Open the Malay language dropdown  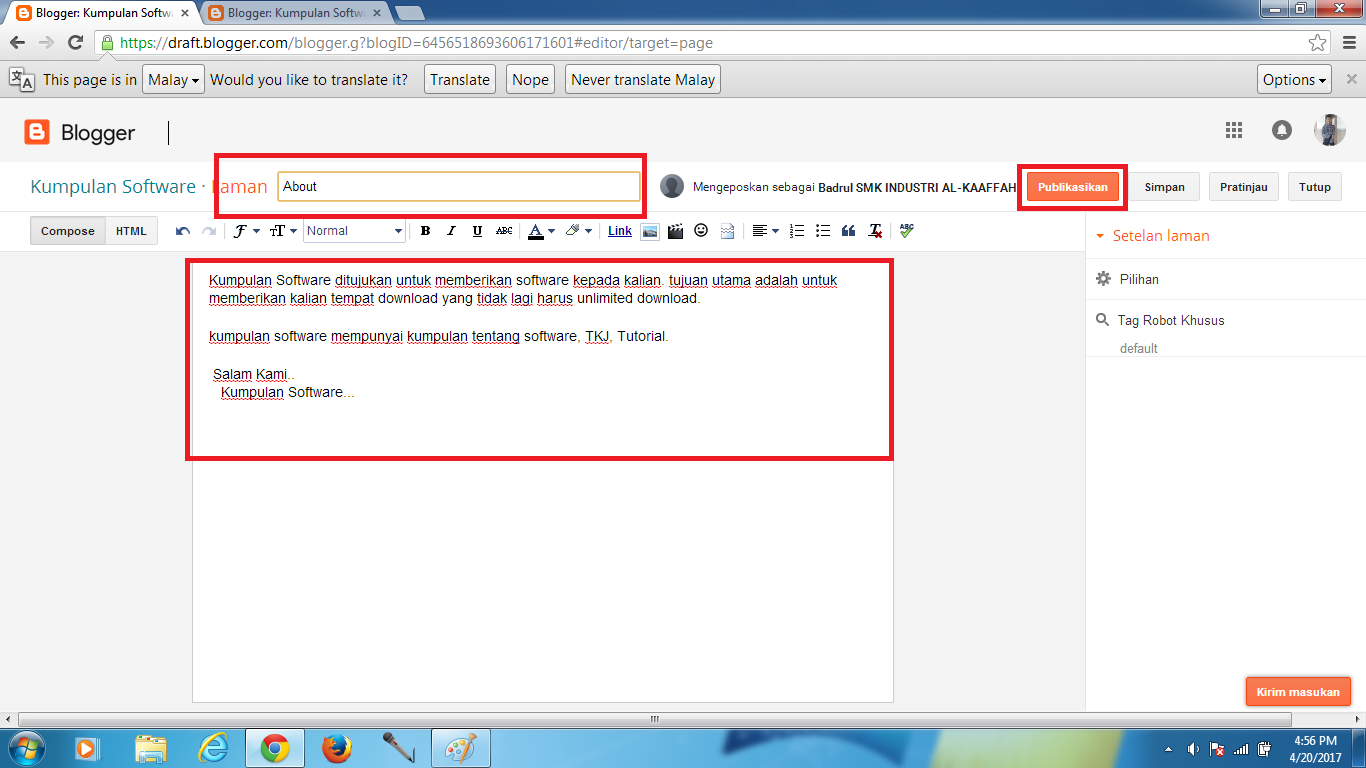pyautogui.click(x=174, y=80)
